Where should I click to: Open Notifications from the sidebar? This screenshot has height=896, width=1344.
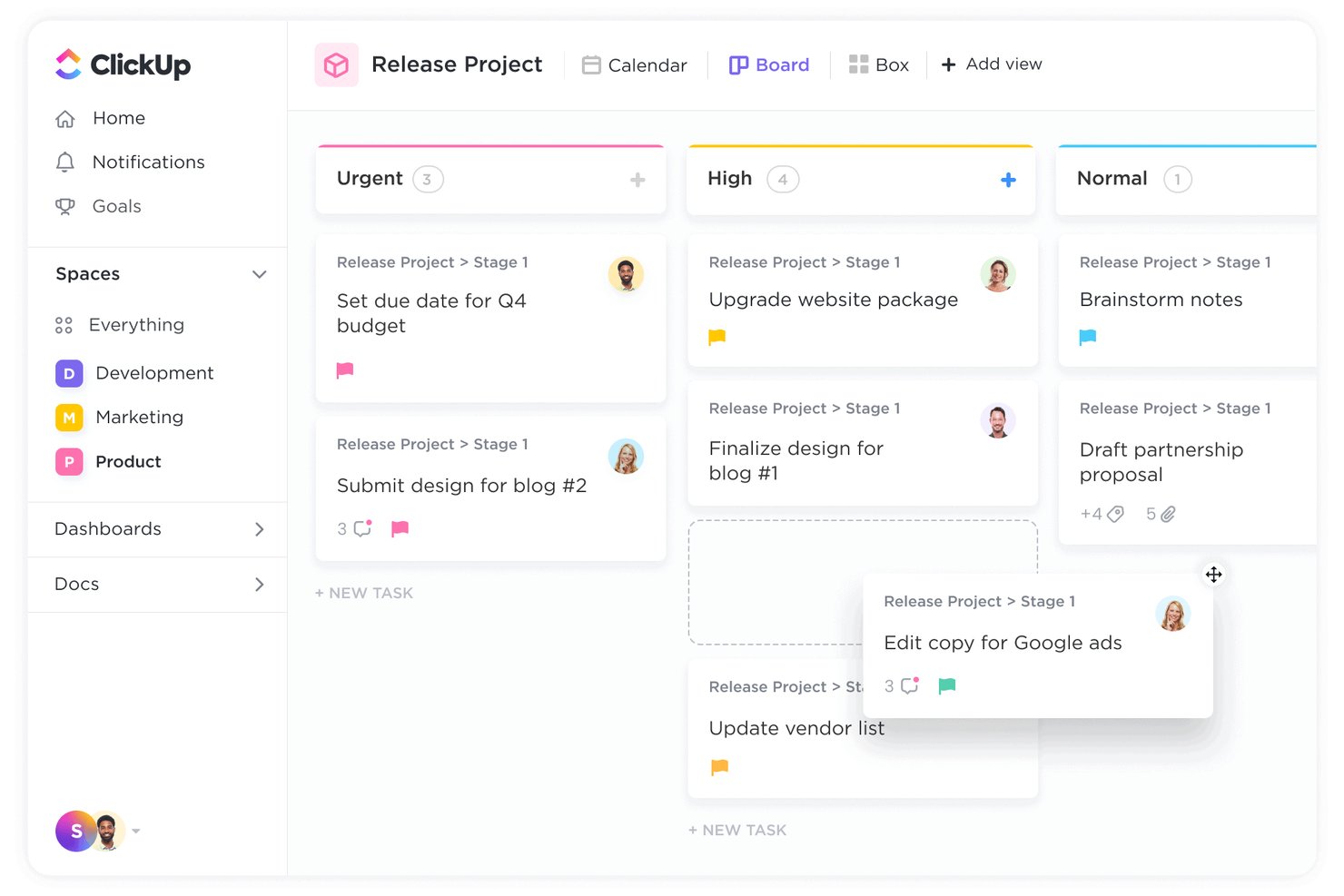point(148,162)
